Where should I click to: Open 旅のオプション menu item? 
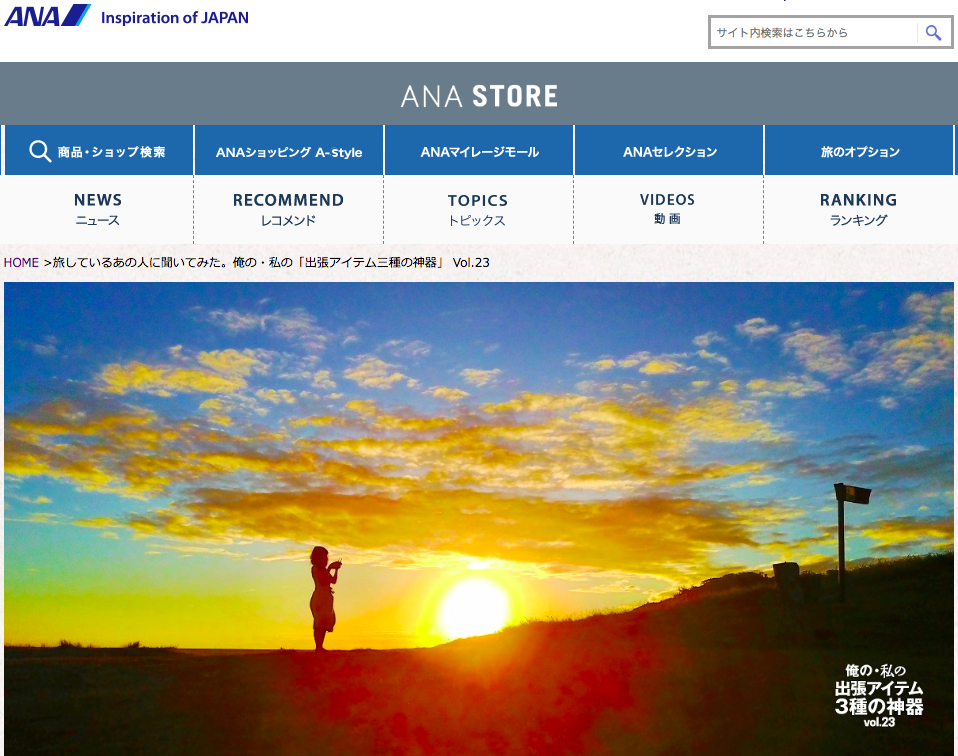[860, 151]
